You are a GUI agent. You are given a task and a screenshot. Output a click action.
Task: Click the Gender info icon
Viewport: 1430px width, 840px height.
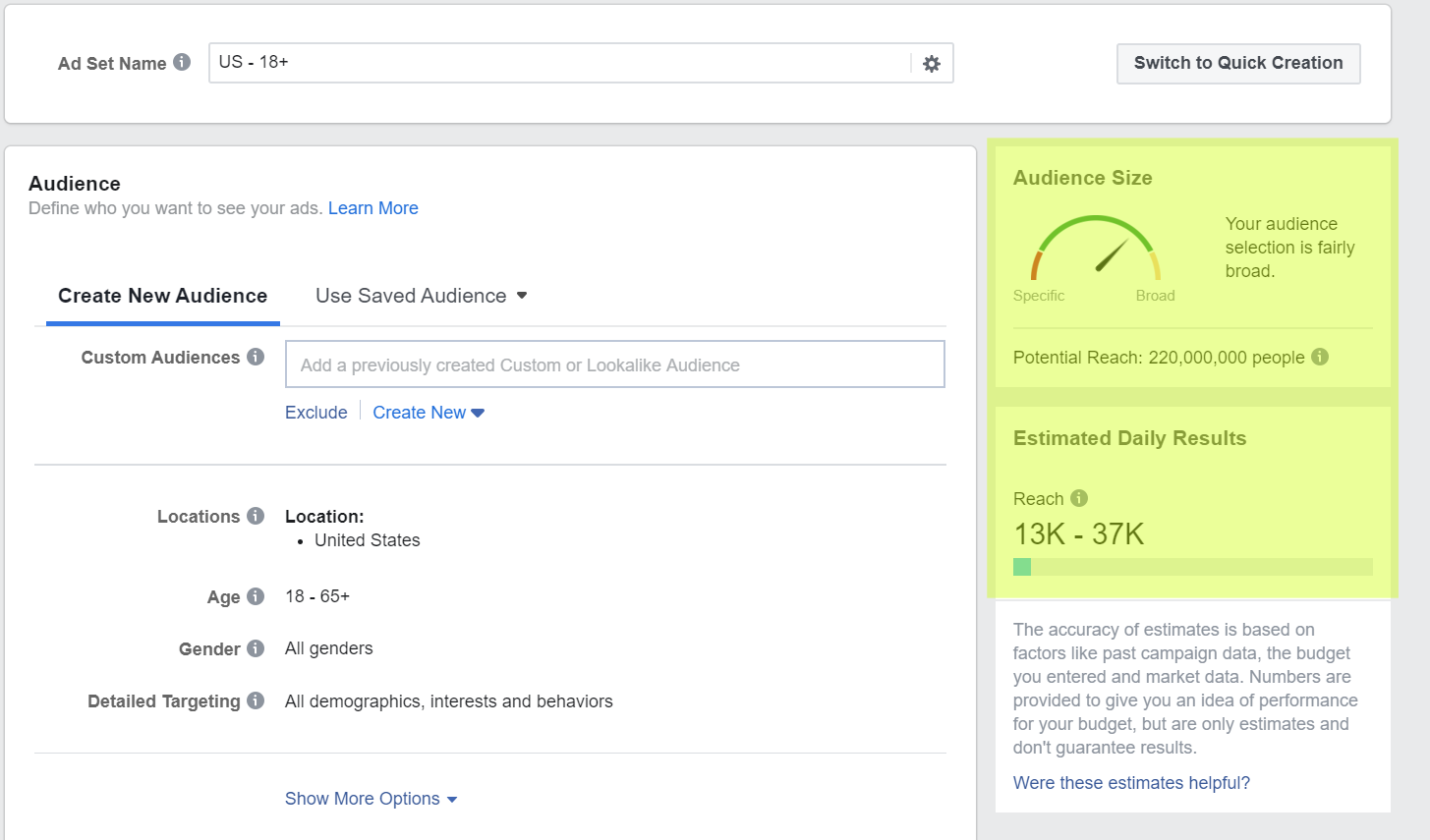tap(256, 648)
